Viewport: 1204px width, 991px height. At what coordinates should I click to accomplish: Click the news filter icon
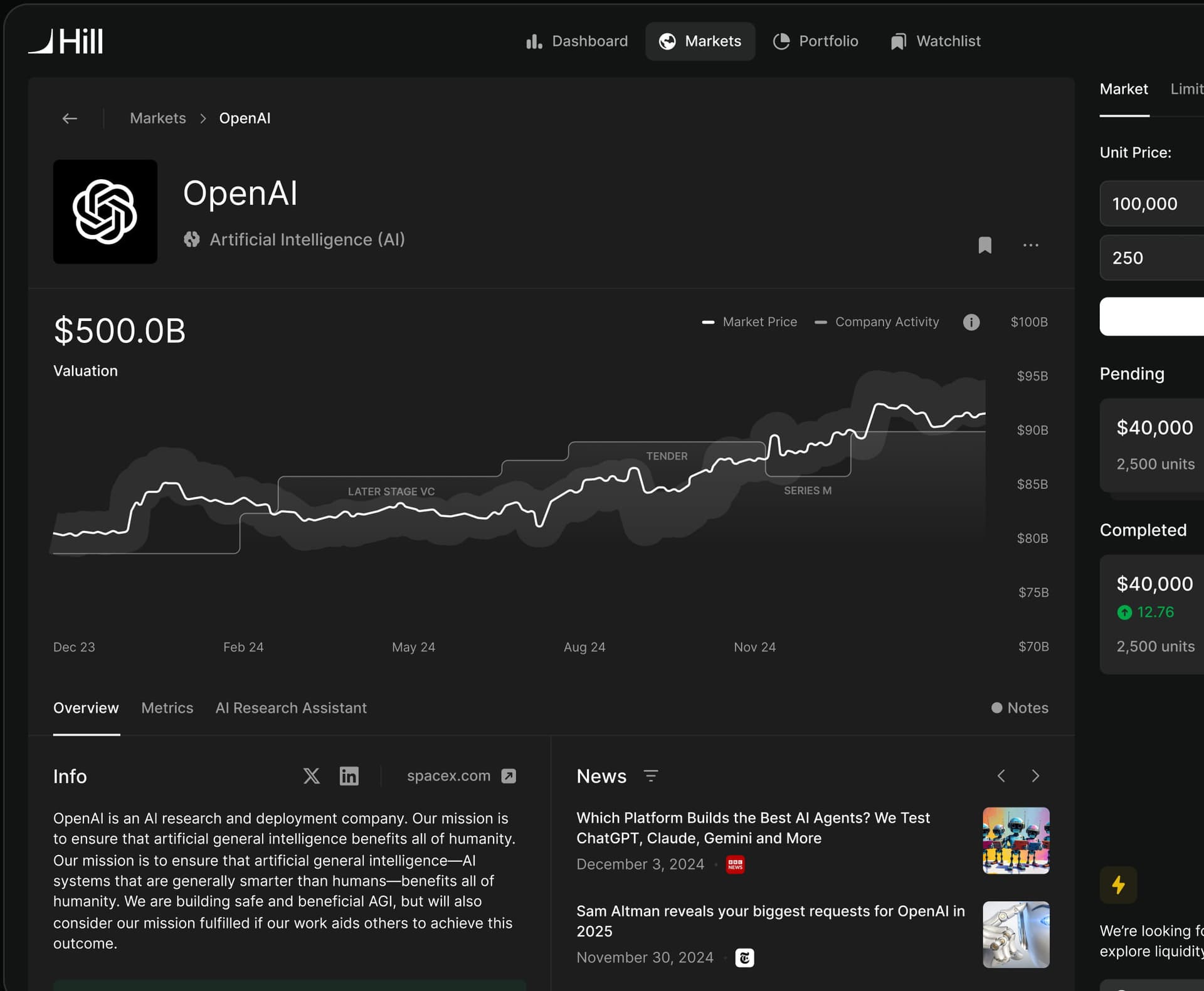coord(651,776)
